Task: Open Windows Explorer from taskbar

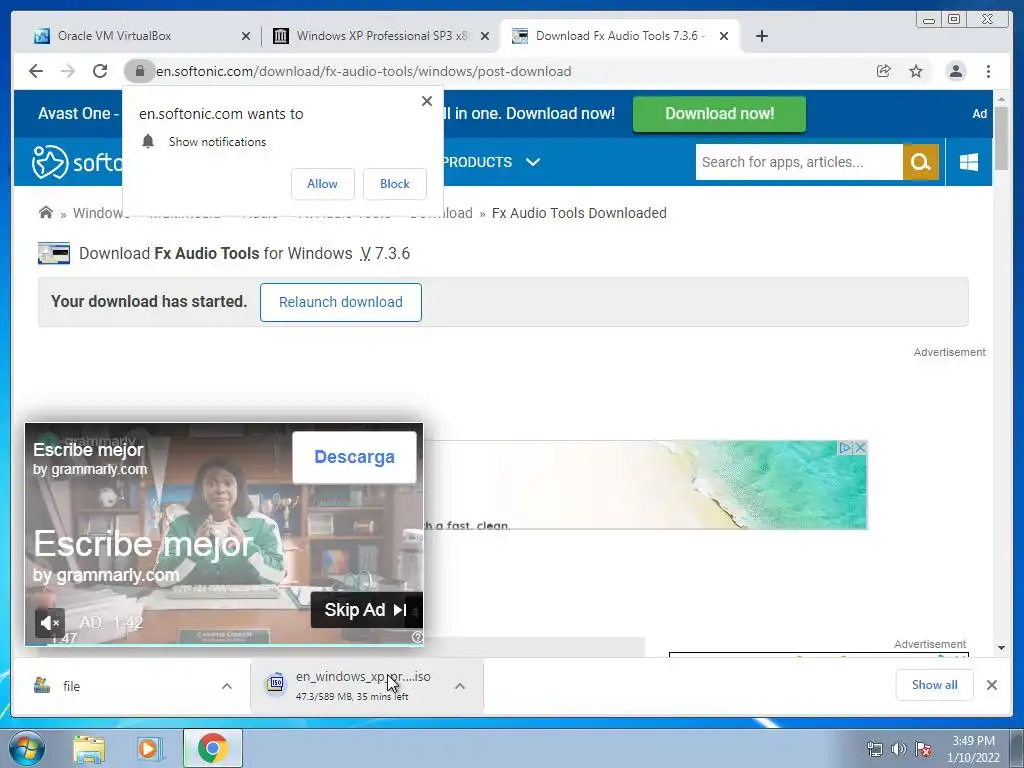Action: pyautogui.click(x=89, y=748)
